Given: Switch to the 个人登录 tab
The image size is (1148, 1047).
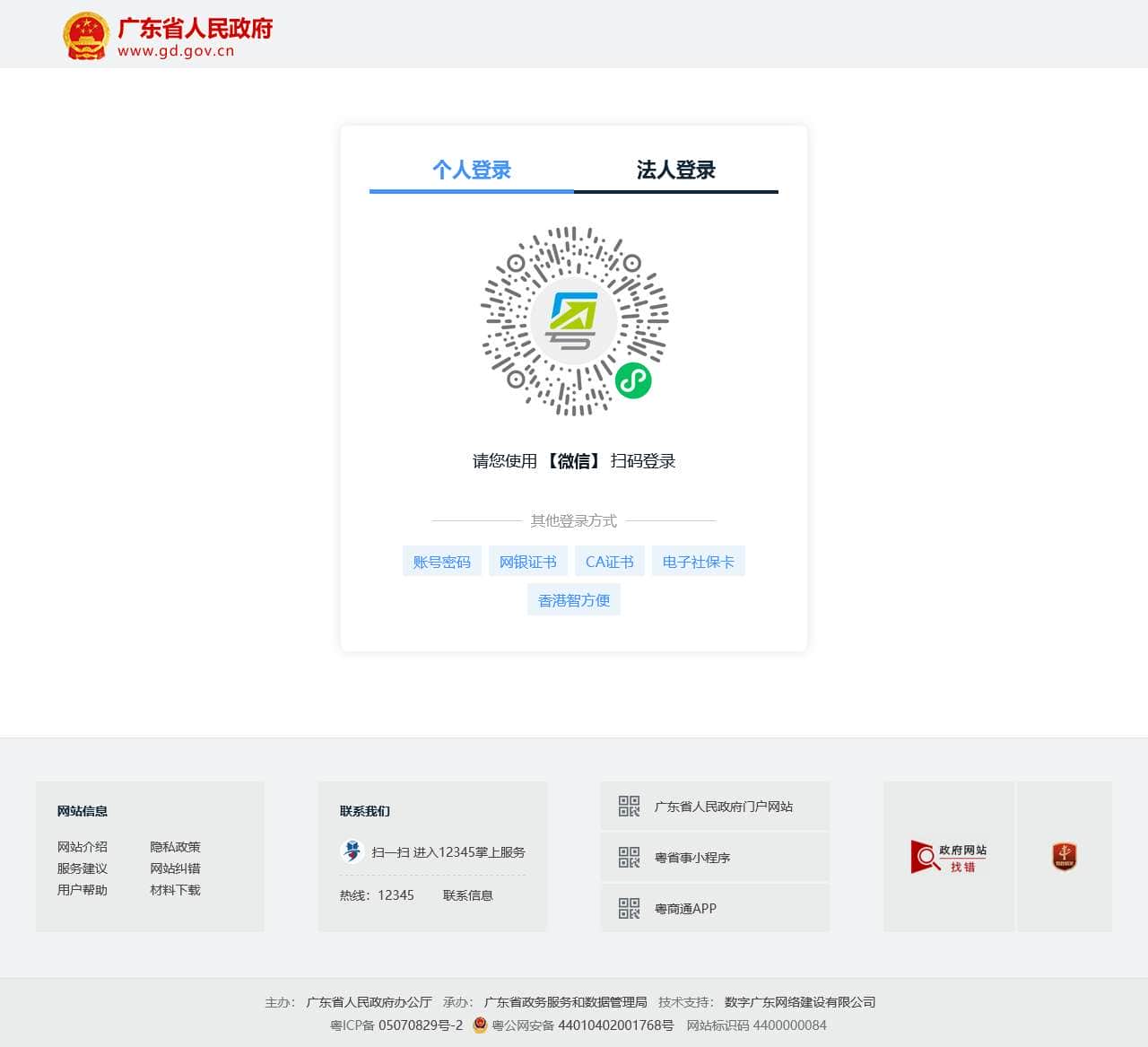Looking at the screenshot, I should (472, 170).
